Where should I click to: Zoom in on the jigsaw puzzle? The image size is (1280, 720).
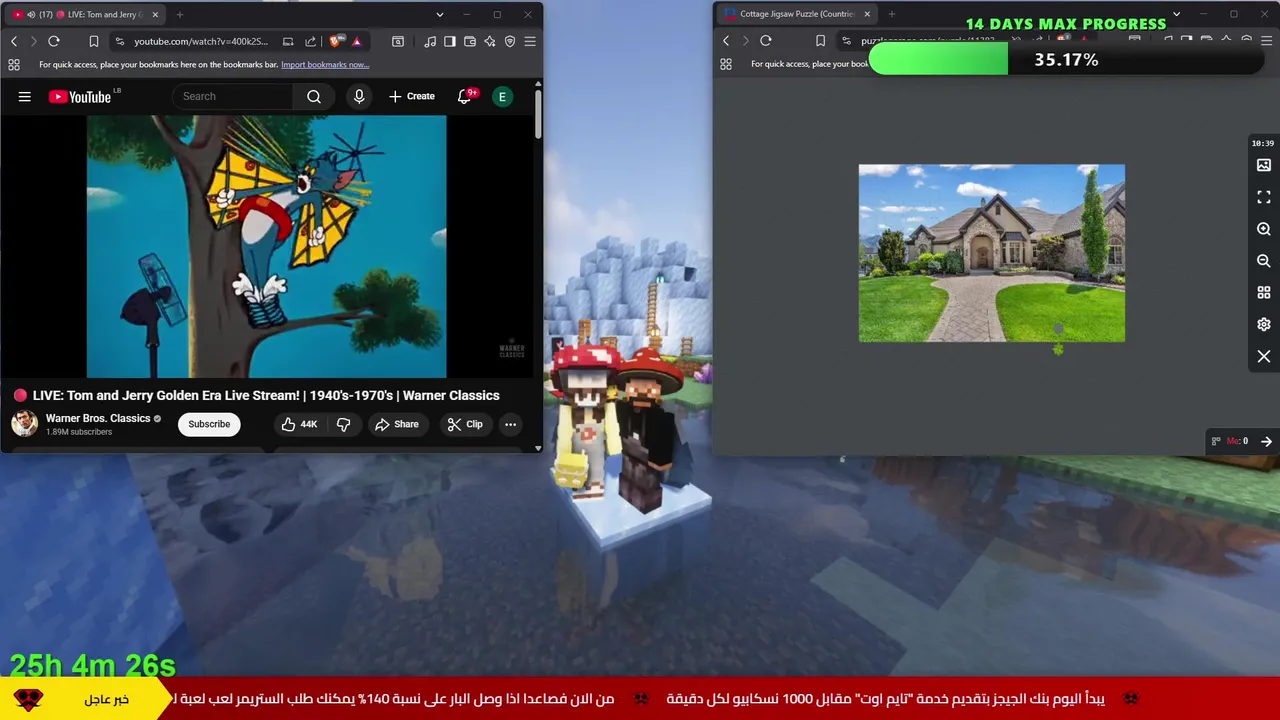point(1264,229)
